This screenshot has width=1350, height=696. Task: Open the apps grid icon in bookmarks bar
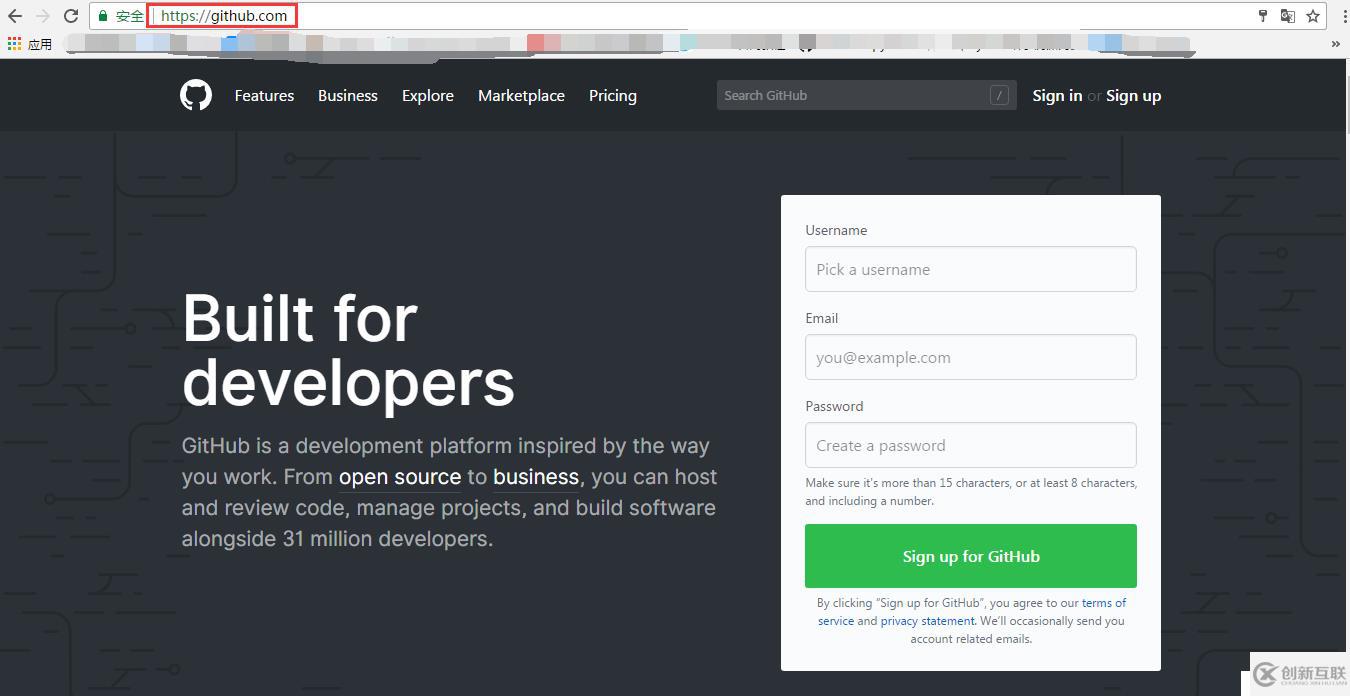point(14,44)
